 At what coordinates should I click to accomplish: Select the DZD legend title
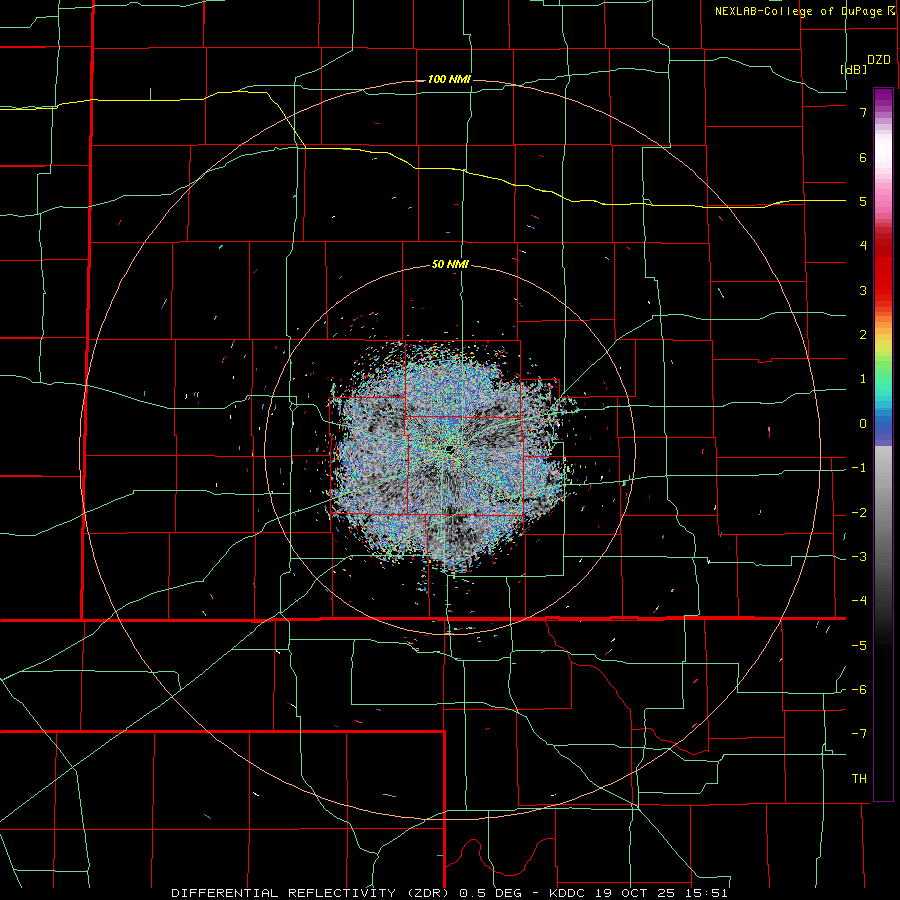pos(879,60)
